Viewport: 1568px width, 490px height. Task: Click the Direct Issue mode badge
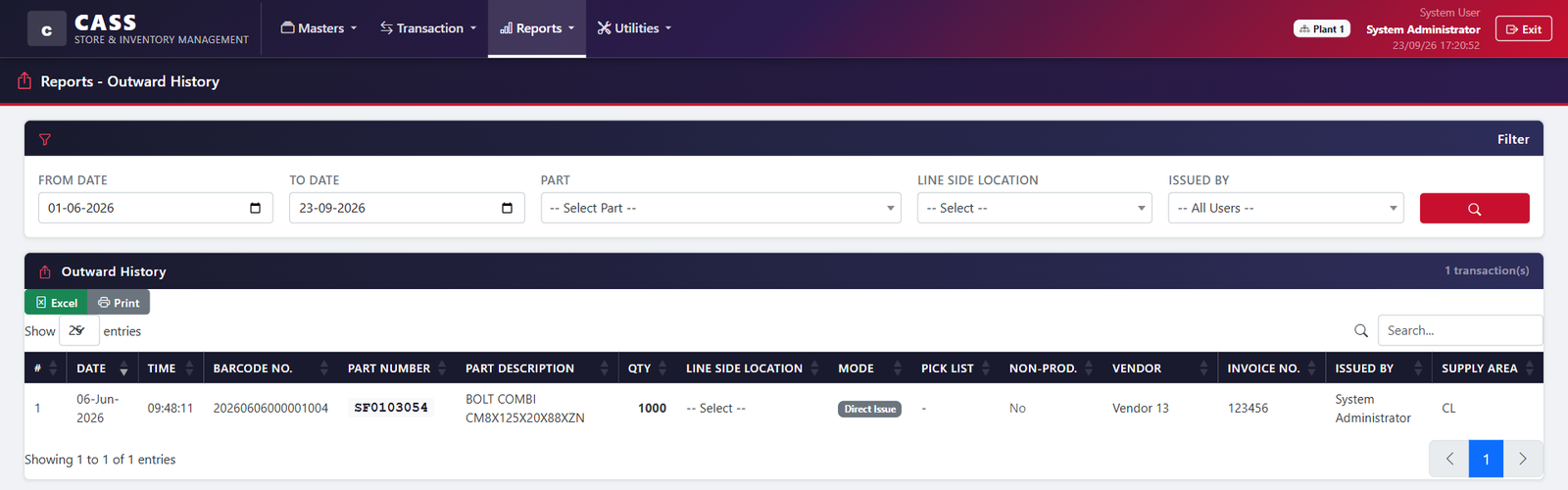[x=869, y=409]
